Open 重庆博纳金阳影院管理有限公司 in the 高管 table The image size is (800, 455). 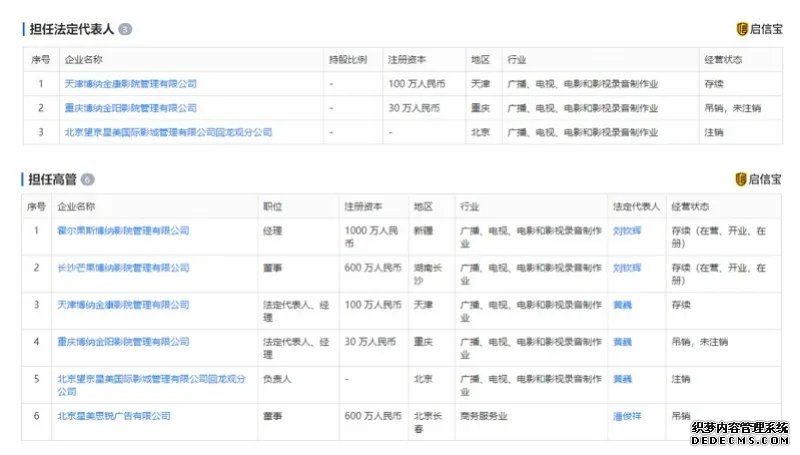click(x=123, y=342)
